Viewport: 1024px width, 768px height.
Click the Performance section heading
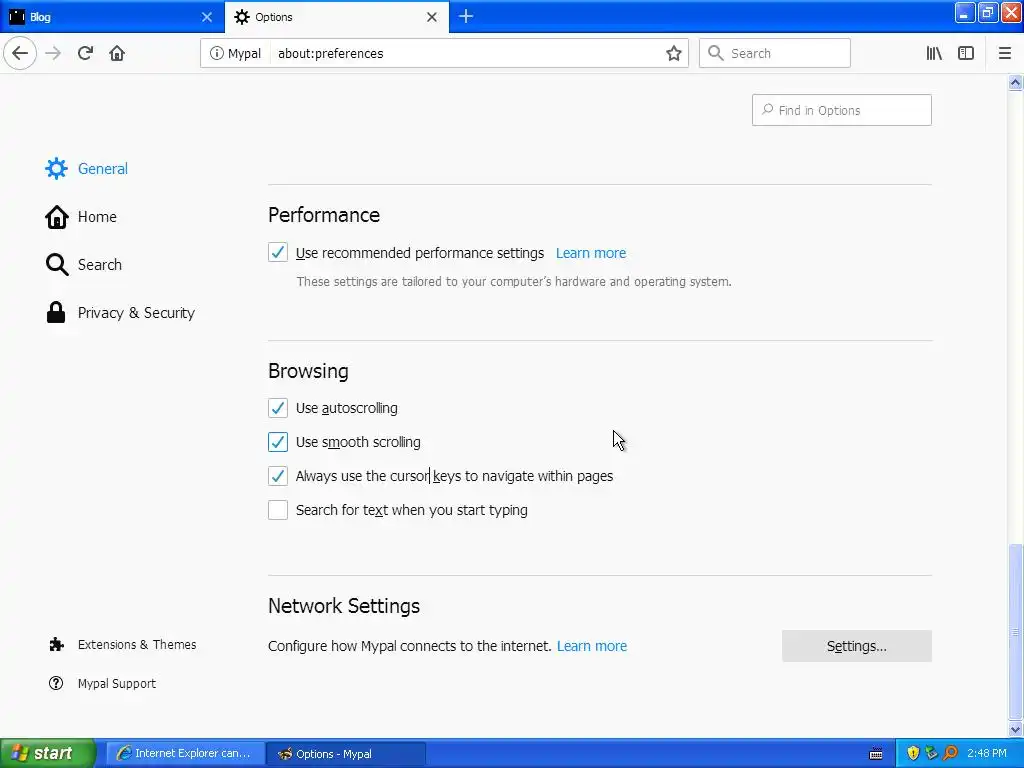point(324,215)
